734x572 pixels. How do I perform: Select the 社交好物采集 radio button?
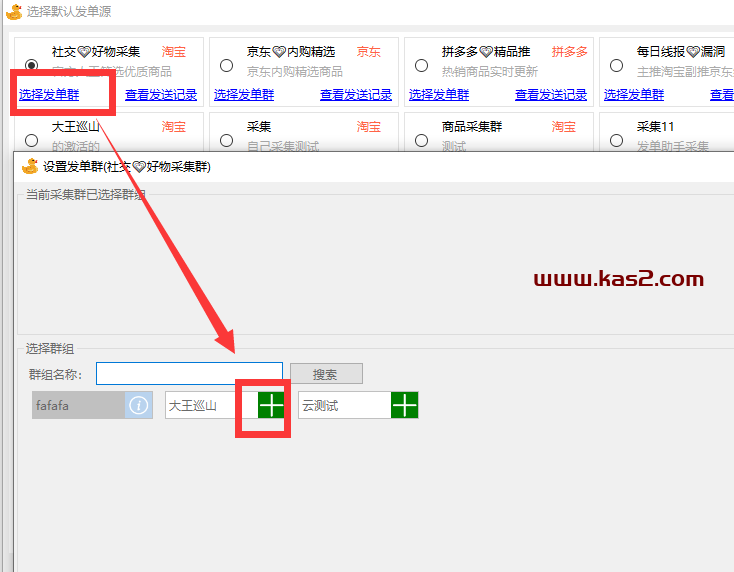[x=31, y=65]
